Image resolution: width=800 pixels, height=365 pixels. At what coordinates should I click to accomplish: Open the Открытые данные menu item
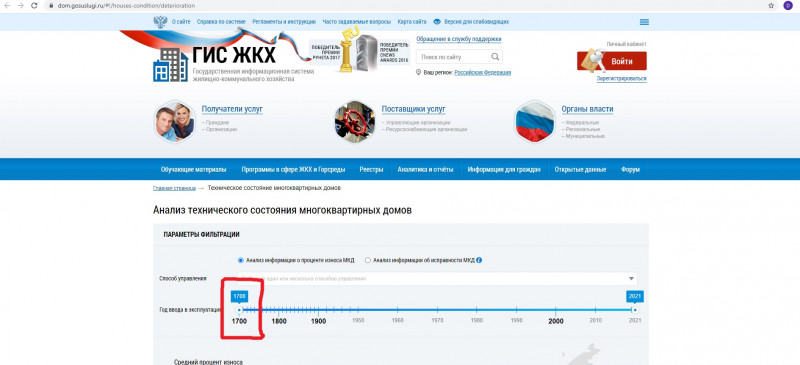point(580,169)
